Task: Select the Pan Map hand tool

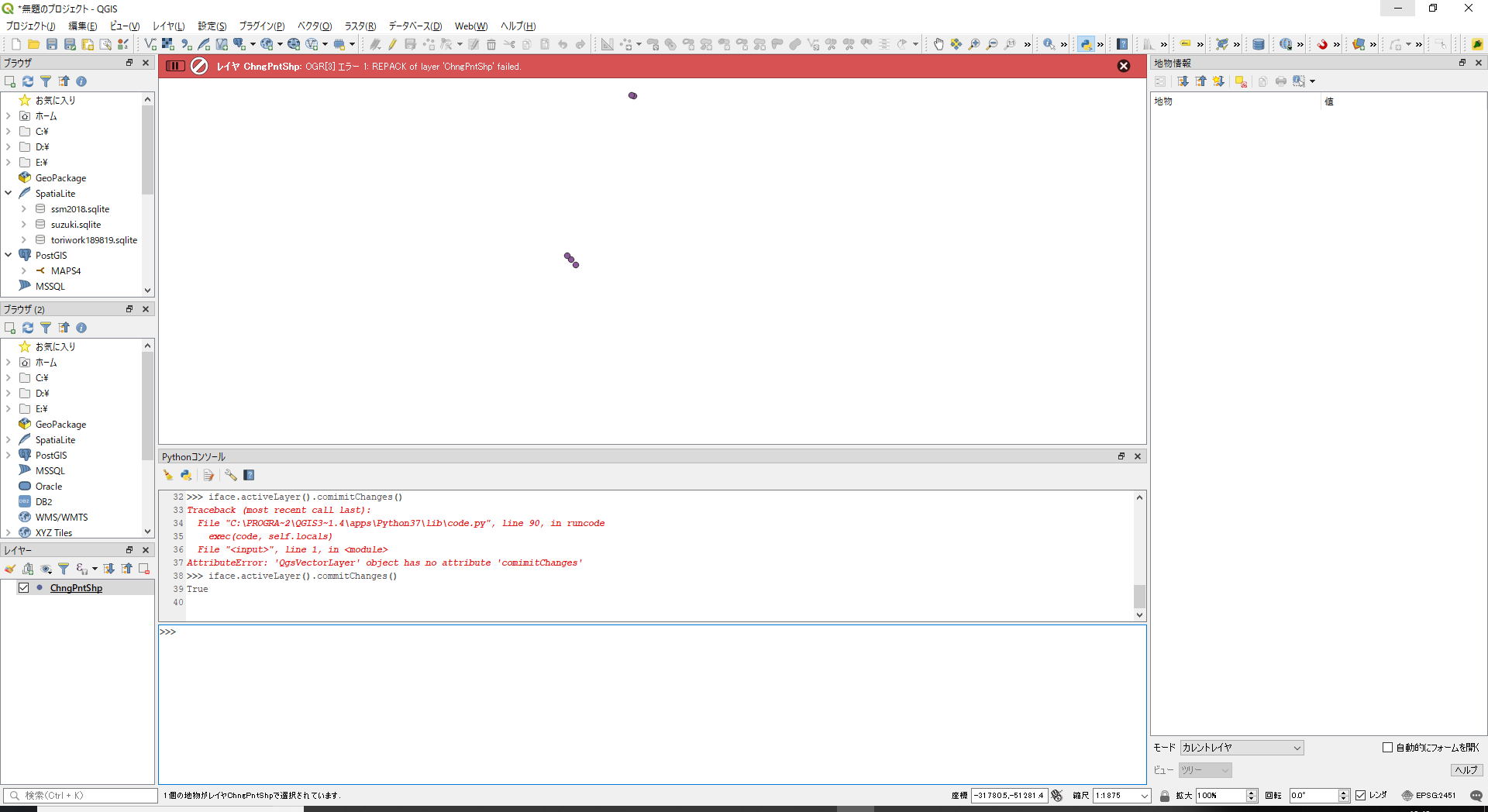Action: (938, 44)
